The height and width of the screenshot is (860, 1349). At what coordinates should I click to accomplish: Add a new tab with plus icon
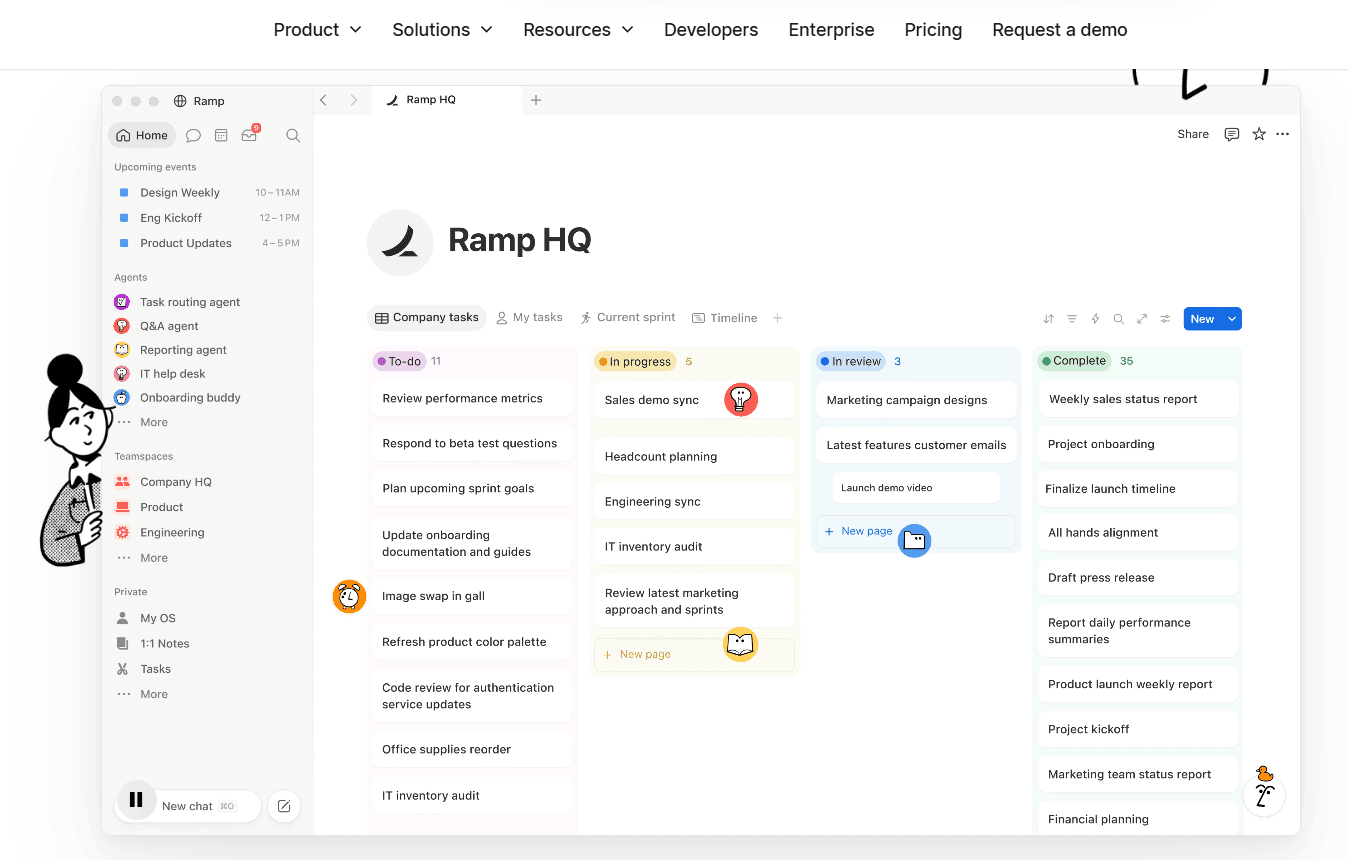[536, 100]
